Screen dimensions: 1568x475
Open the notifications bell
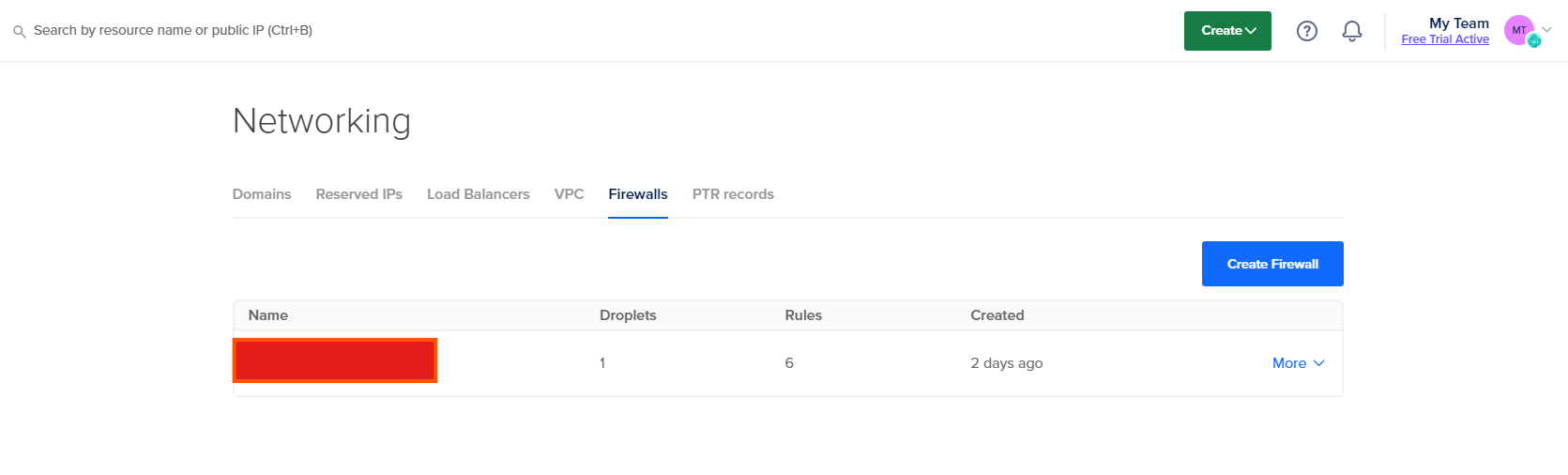click(1351, 31)
